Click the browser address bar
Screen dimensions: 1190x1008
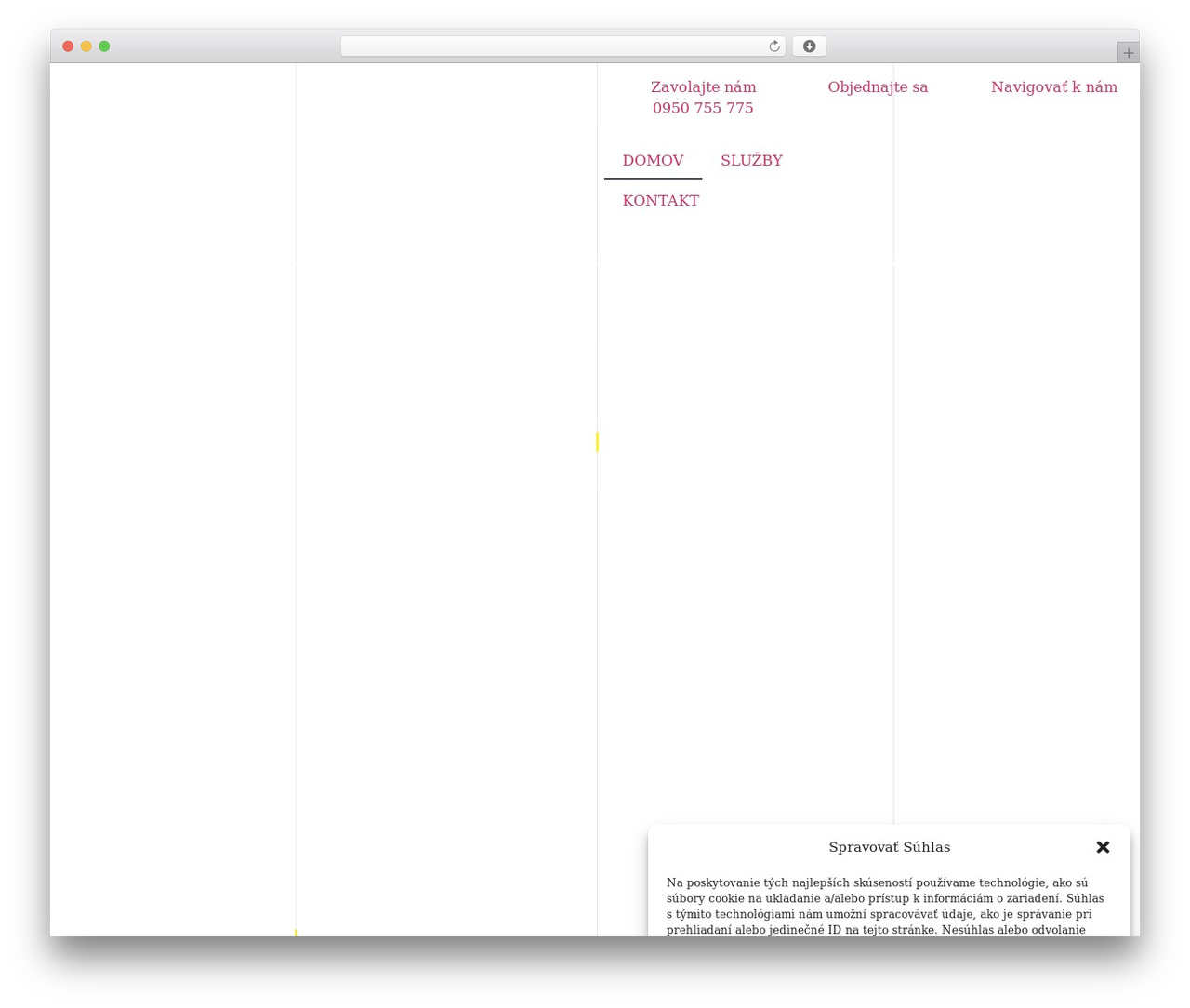click(x=562, y=46)
